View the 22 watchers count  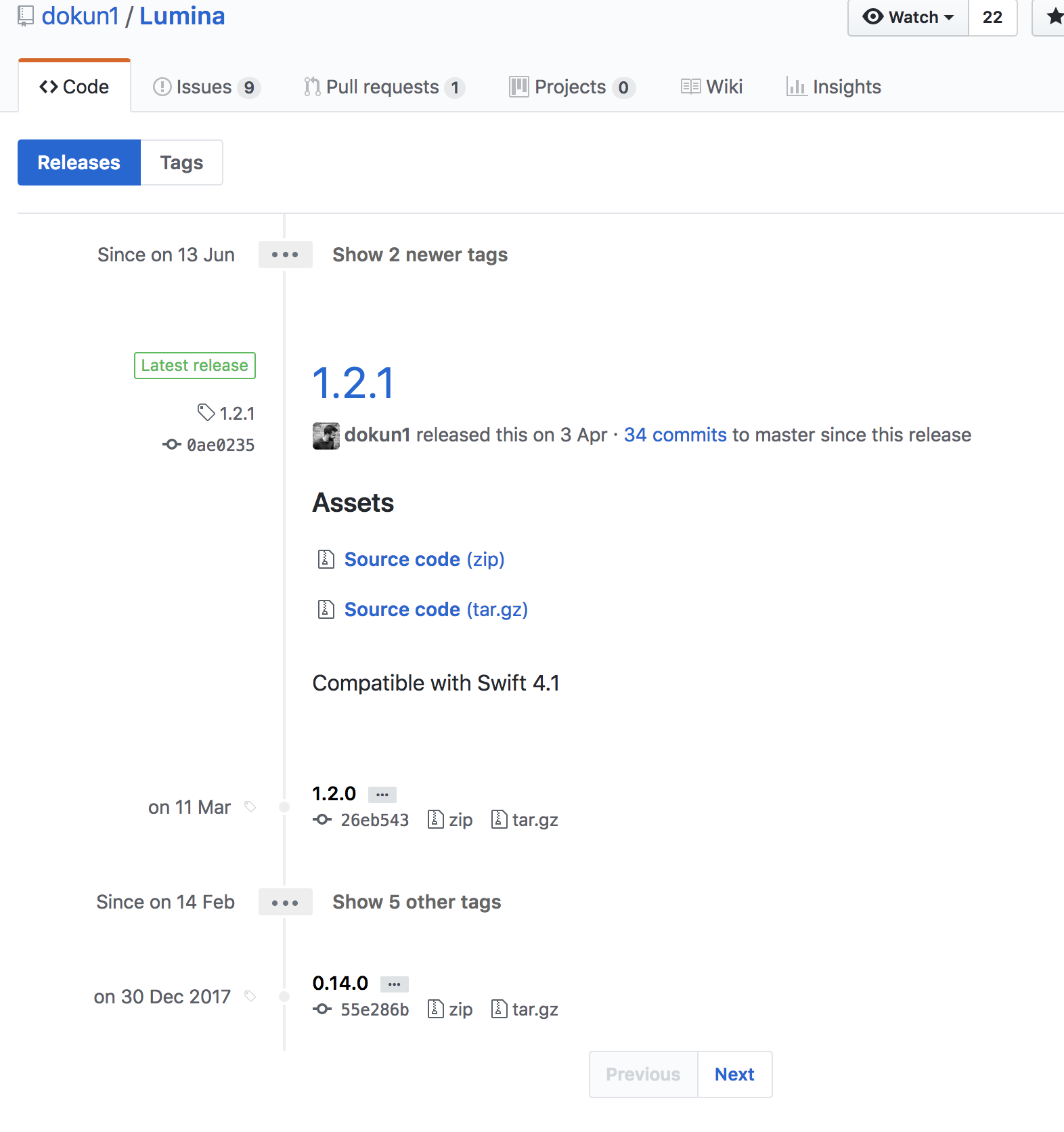point(992,17)
